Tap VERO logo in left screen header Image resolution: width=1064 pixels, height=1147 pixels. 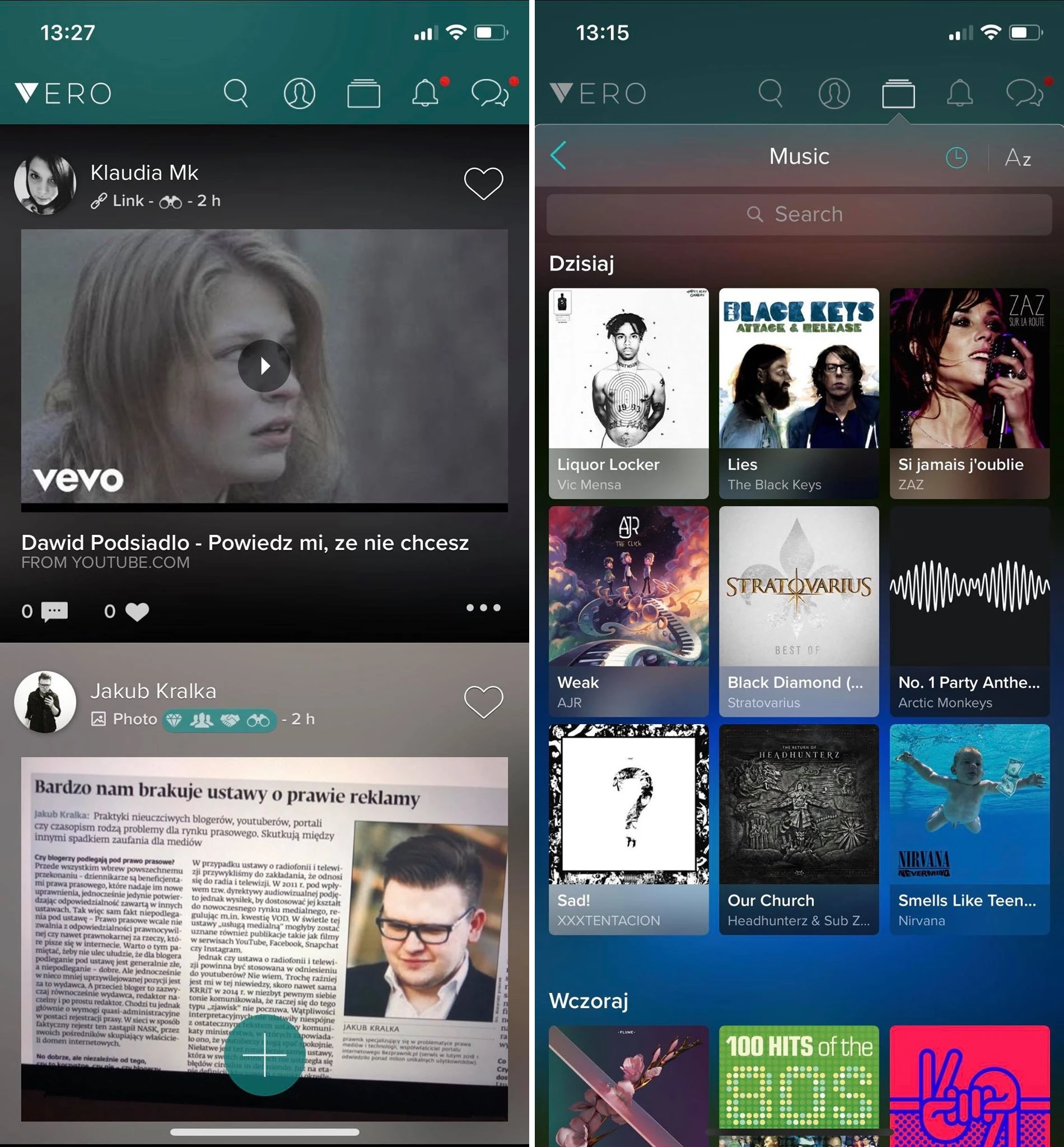(x=63, y=94)
